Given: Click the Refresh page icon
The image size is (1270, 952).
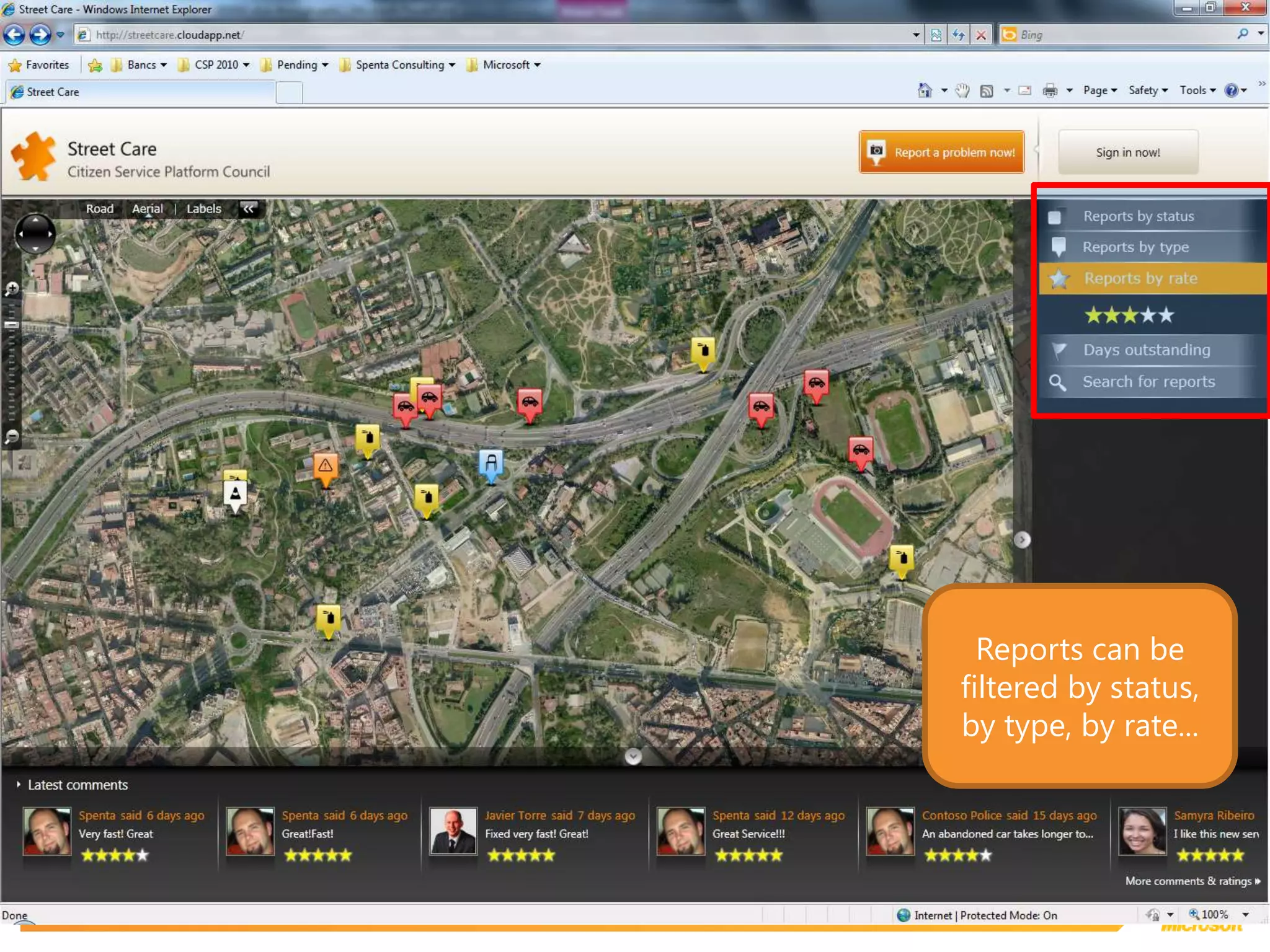Looking at the screenshot, I should coord(958,35).
